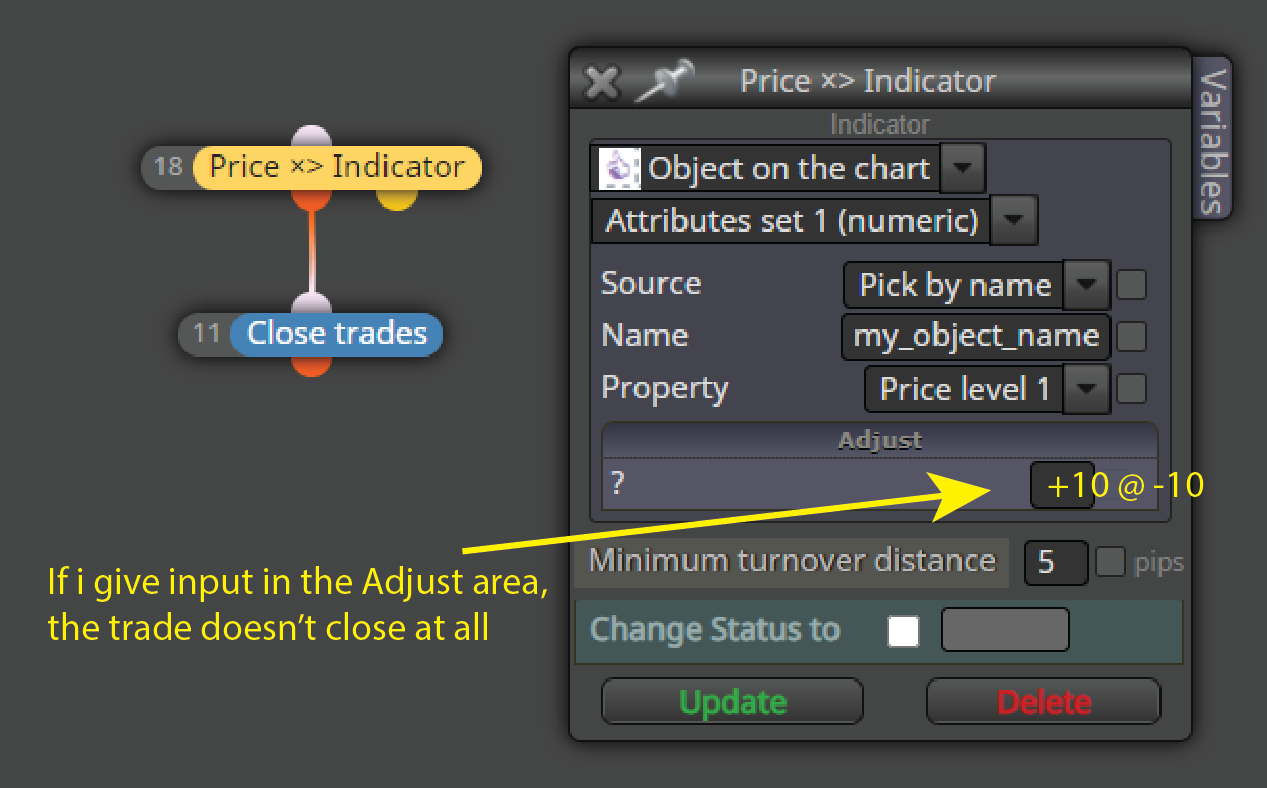
Task: Open the Variables side tab
Action: click(x=1212, y=140)
